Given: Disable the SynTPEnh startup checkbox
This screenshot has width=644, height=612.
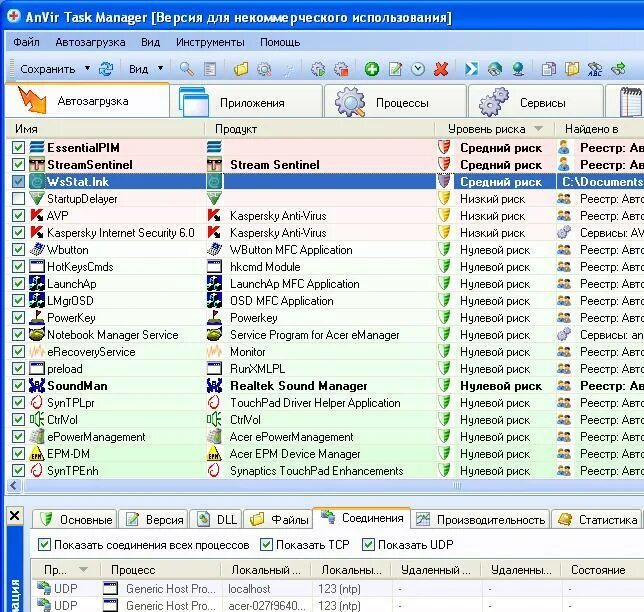Looking at the screenshot, I should point(18,470).
